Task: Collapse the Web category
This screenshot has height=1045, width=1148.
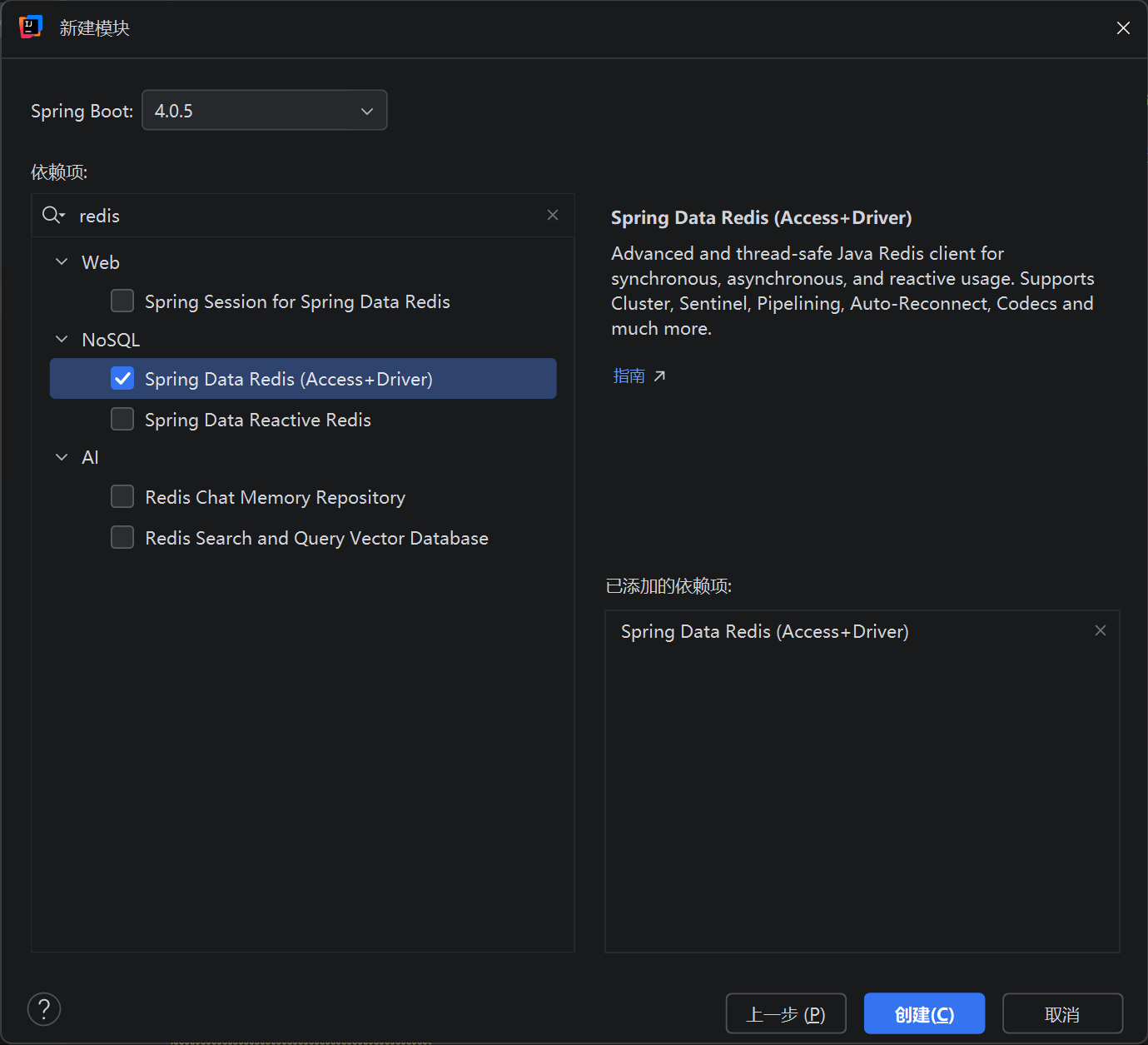Action: coord(62,261)
